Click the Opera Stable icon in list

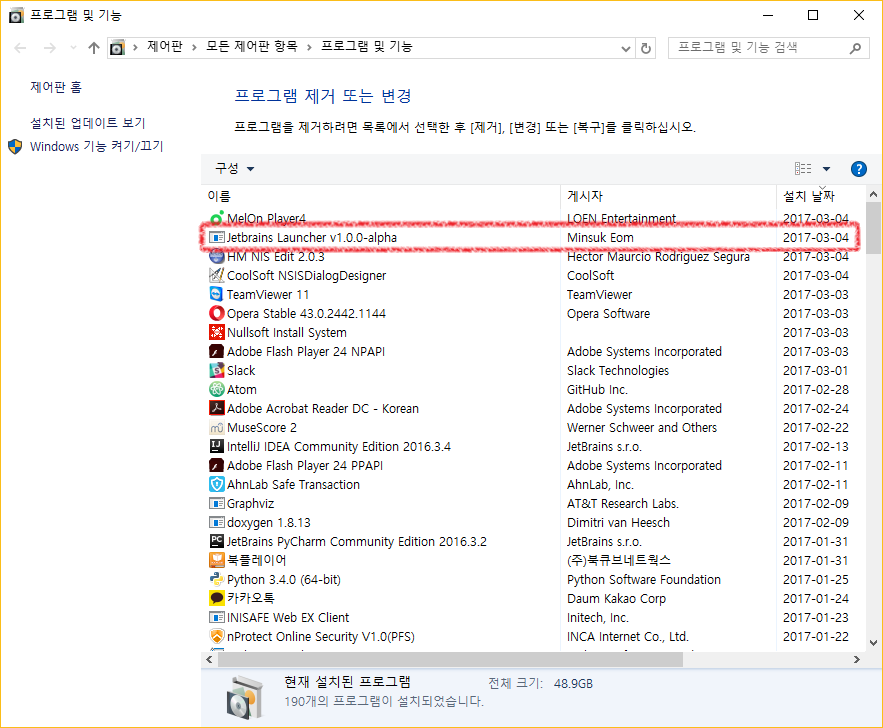pos(216,313)
